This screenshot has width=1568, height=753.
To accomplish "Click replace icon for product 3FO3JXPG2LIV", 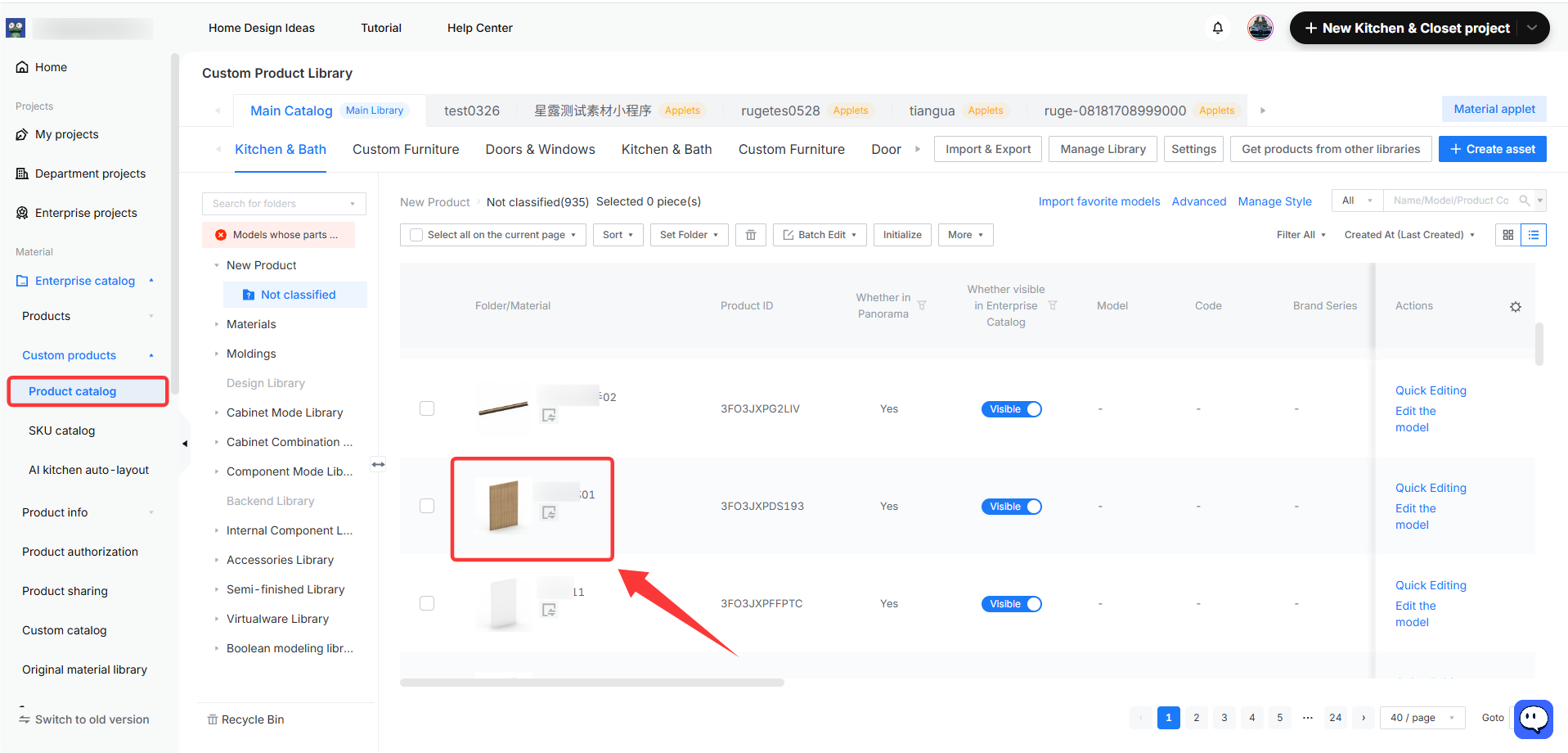I will click(x=549, y=416).
